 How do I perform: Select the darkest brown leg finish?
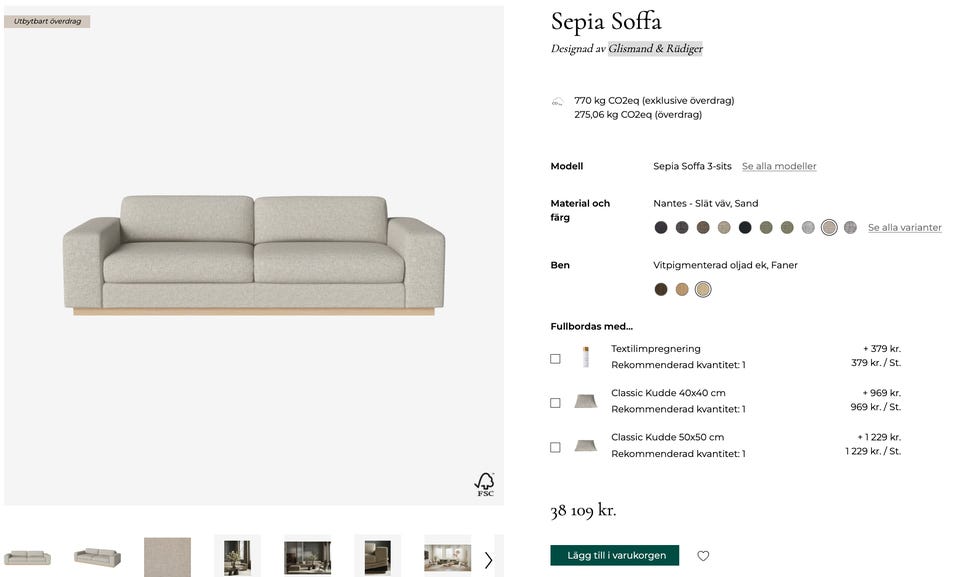click(x=661, y=290)
